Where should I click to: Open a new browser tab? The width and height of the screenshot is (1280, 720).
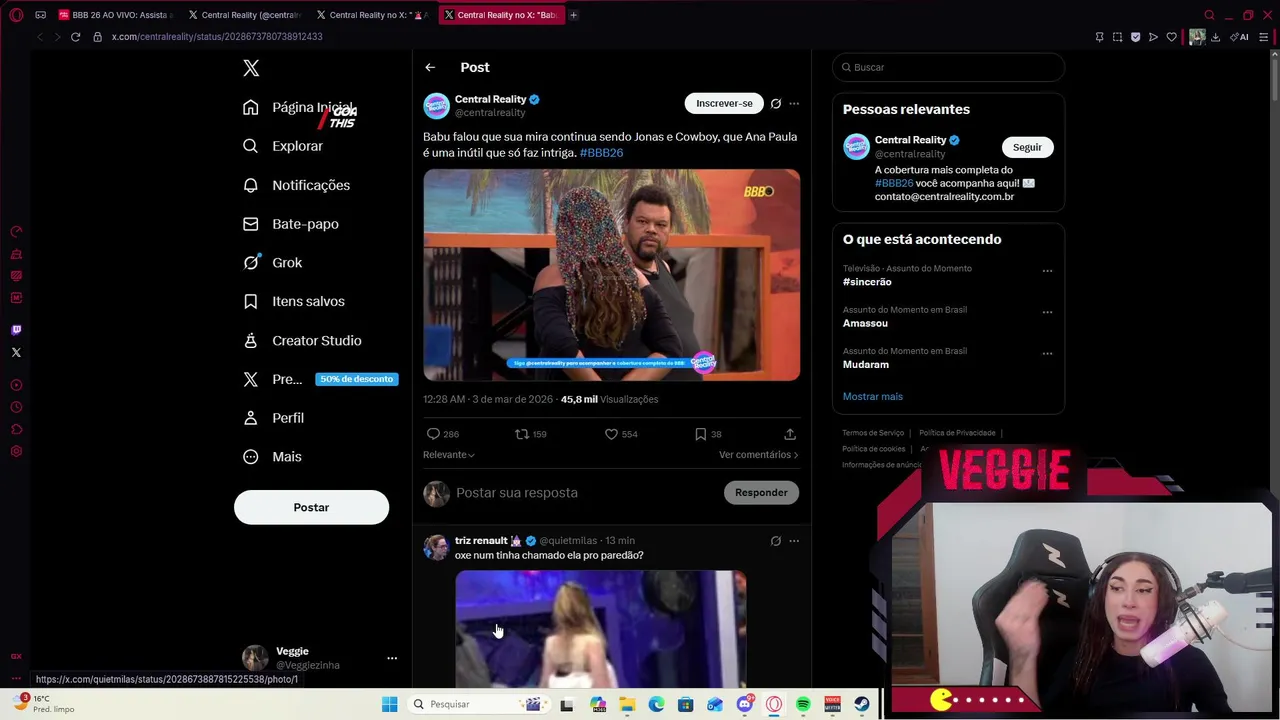(x=573, y=15)
